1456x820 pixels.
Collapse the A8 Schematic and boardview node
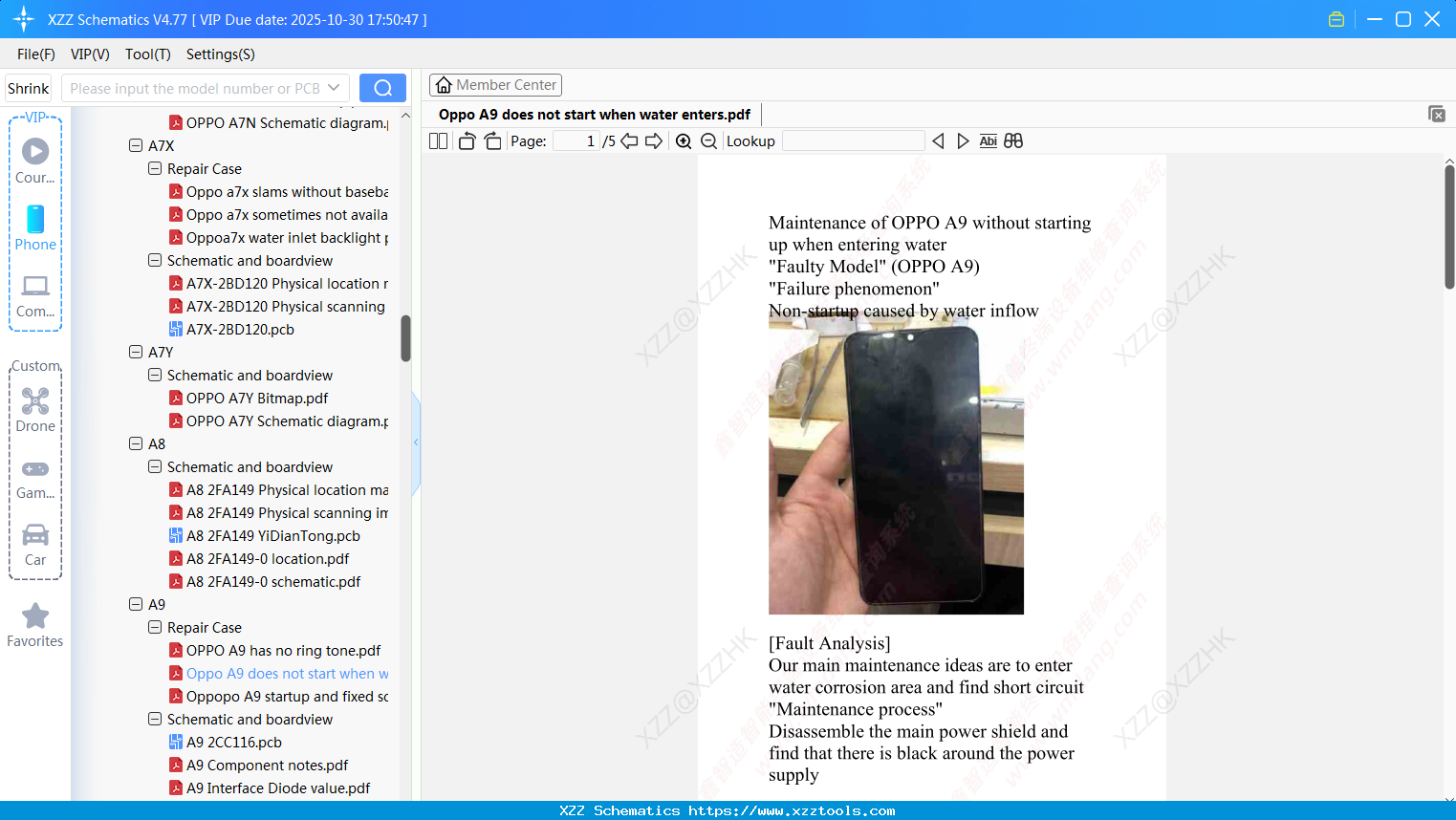pyautogui.click(x=154, y=466)
